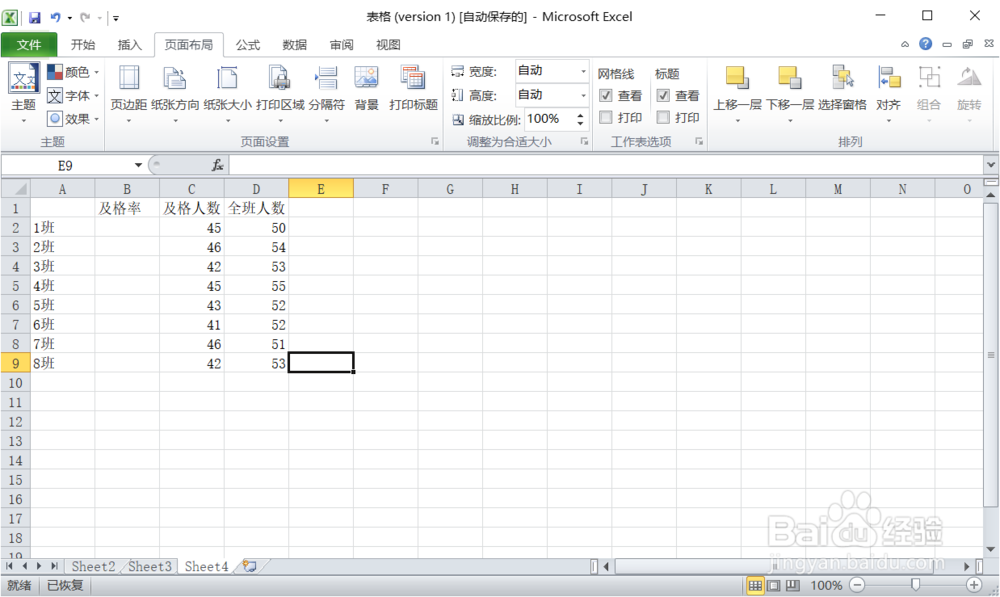Image resolution: width=1000 pixels, height=597 pixels.
Task: Open Print Area (打印区域) menu
Action: point(280,93)
